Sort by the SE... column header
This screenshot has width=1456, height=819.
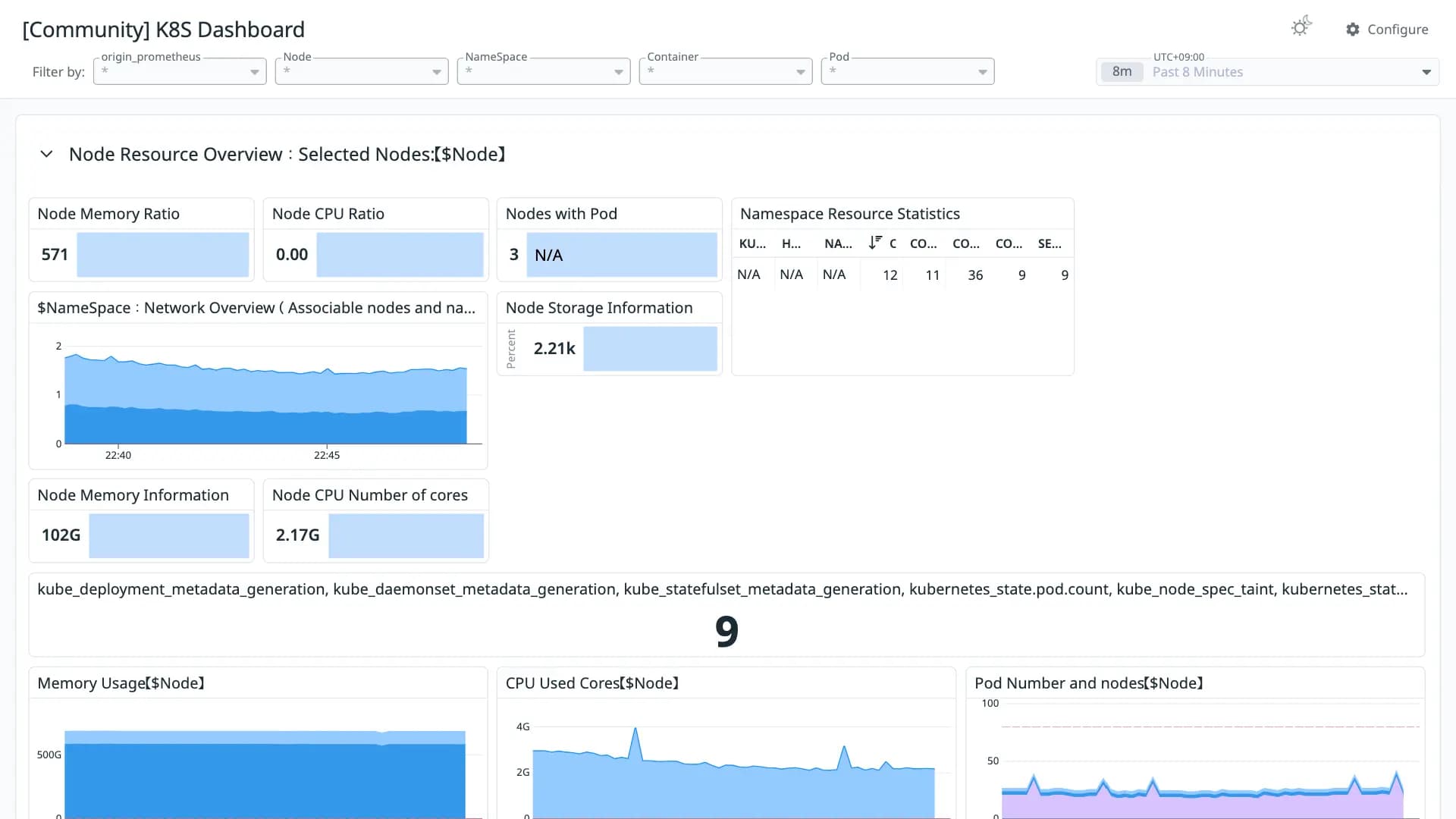pos(1050,243)
